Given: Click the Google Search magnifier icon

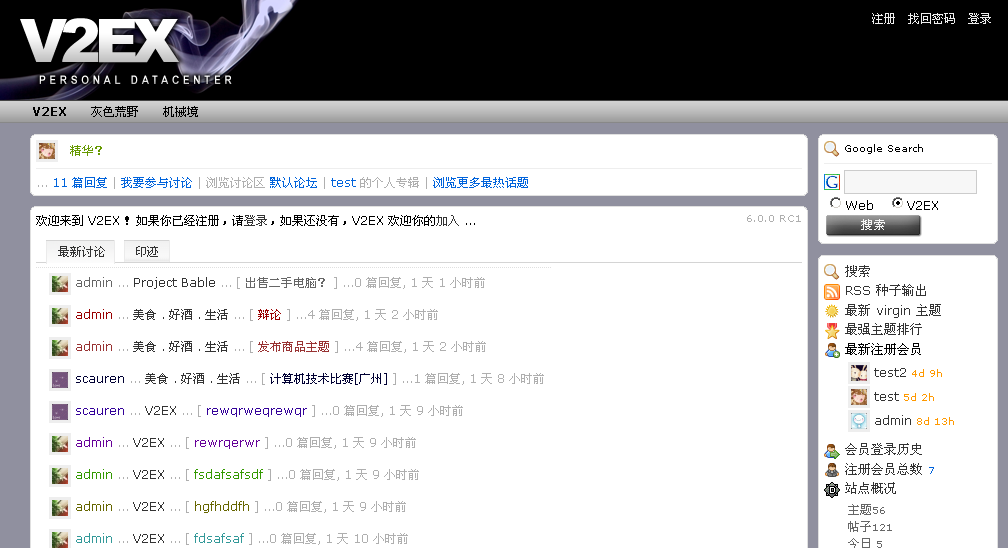Looking at the screenshot, I should pos(831,149).
